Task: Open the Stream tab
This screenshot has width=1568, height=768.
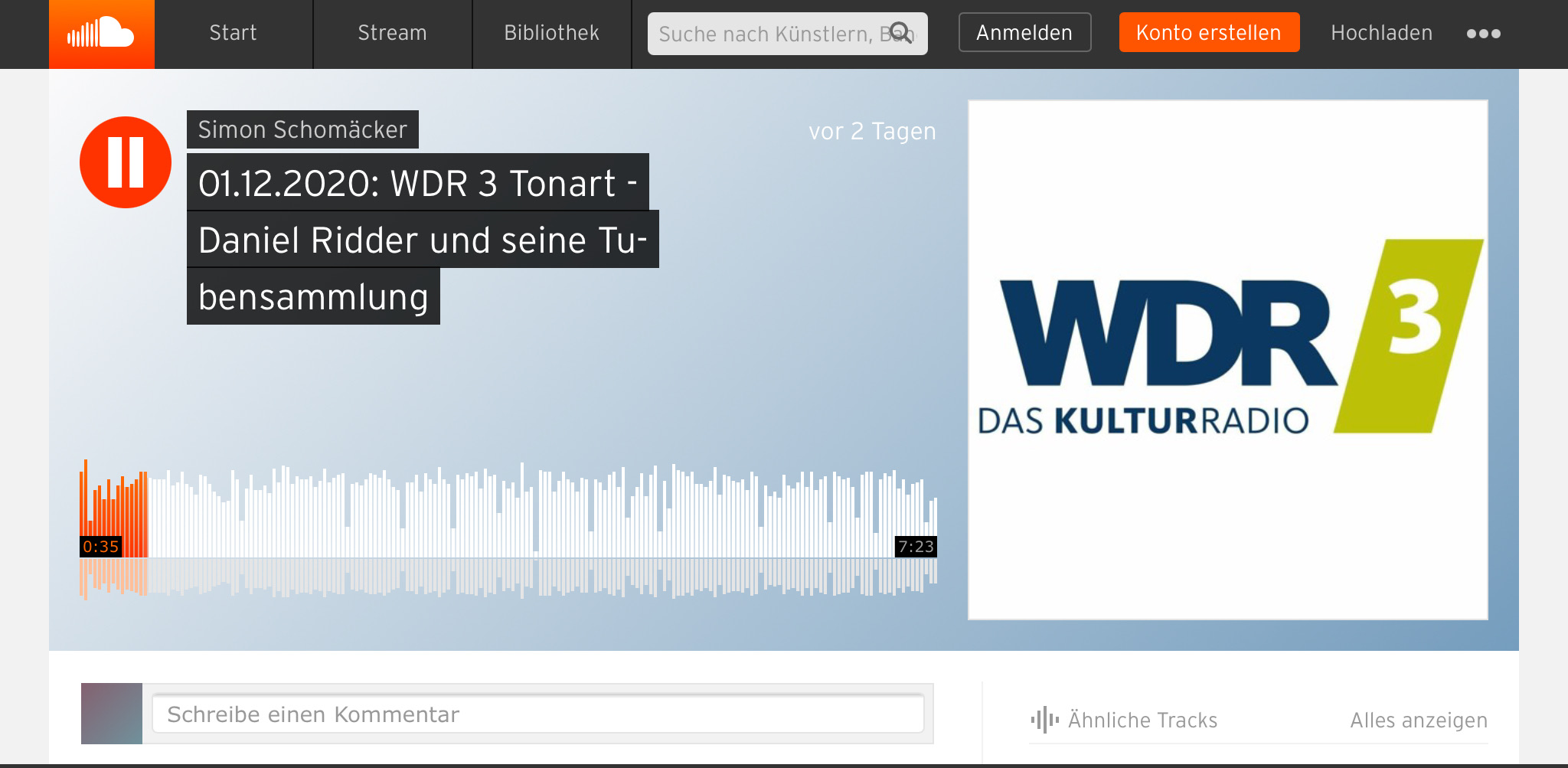Action: (x=393, y=34)
